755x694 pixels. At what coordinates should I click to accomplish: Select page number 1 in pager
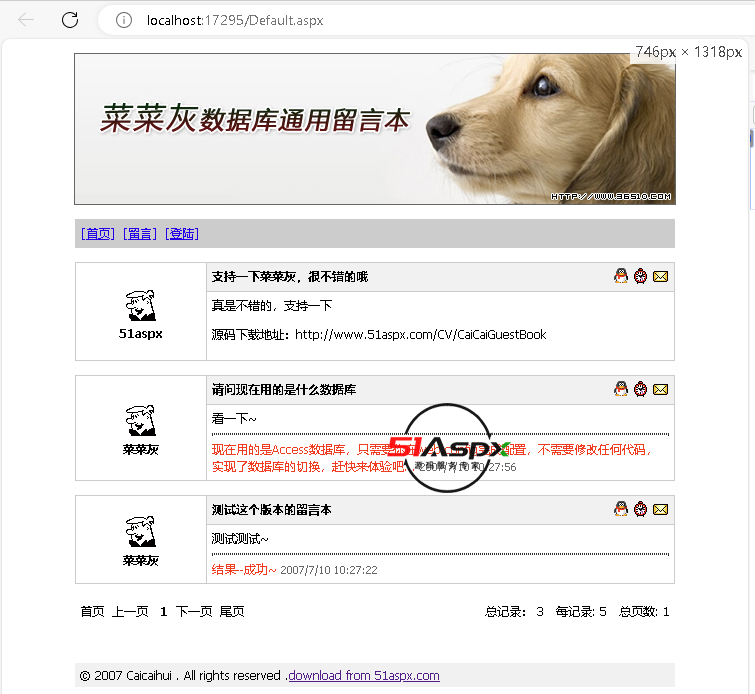coord(164,612)
